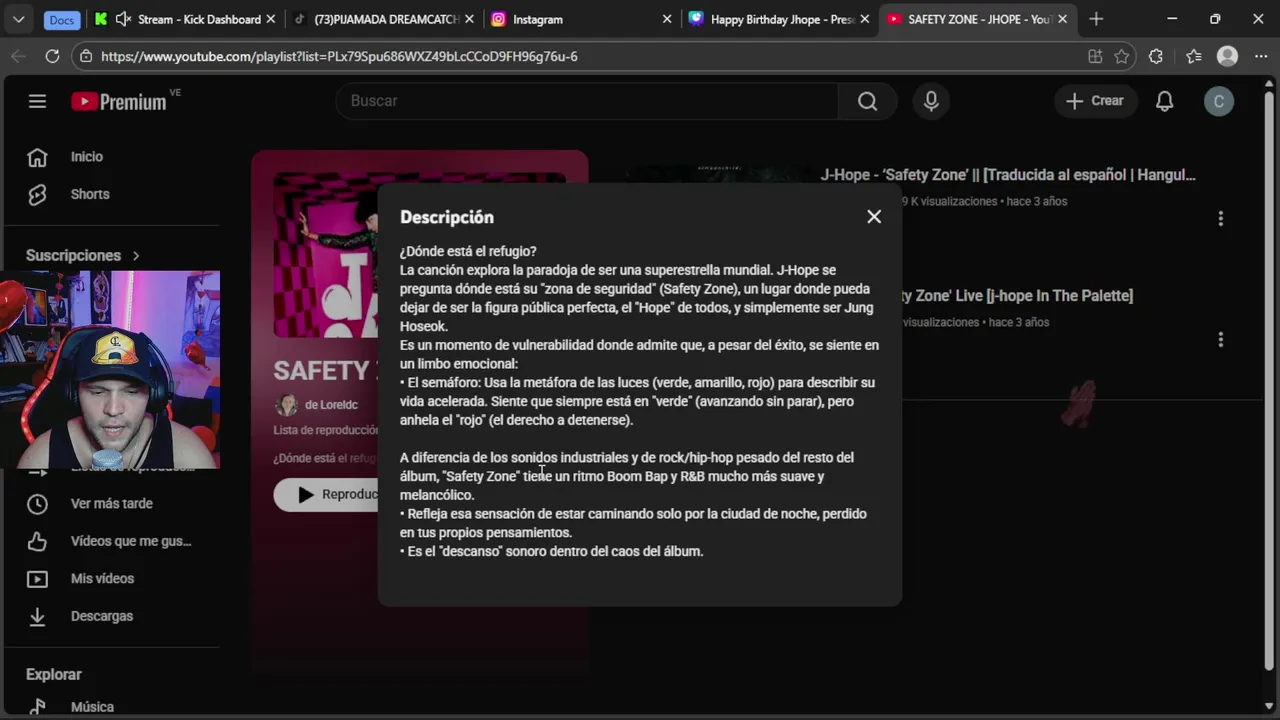Image resolution: width=1280 pixels, height=720 pixels.
Task: Open the YouTube hamburger guide menu
Action: click(37, 101)
